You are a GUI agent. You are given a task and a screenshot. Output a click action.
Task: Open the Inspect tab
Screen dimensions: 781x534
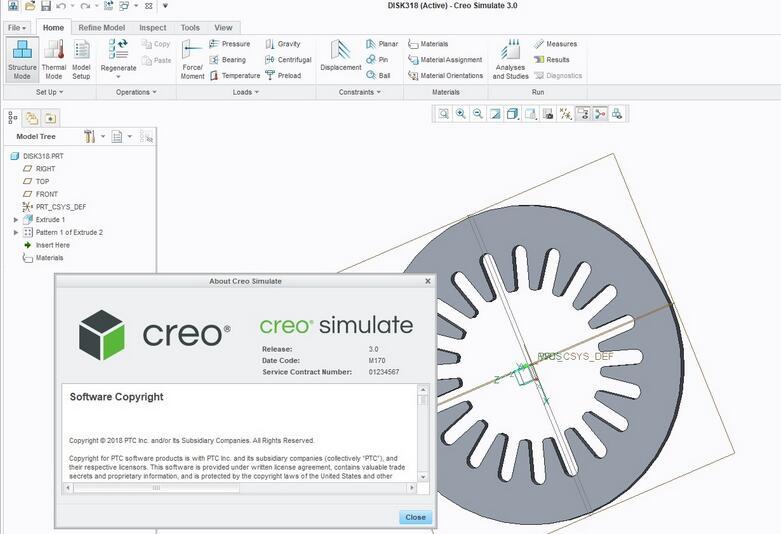pyautogui.click(x=152, y=28)
